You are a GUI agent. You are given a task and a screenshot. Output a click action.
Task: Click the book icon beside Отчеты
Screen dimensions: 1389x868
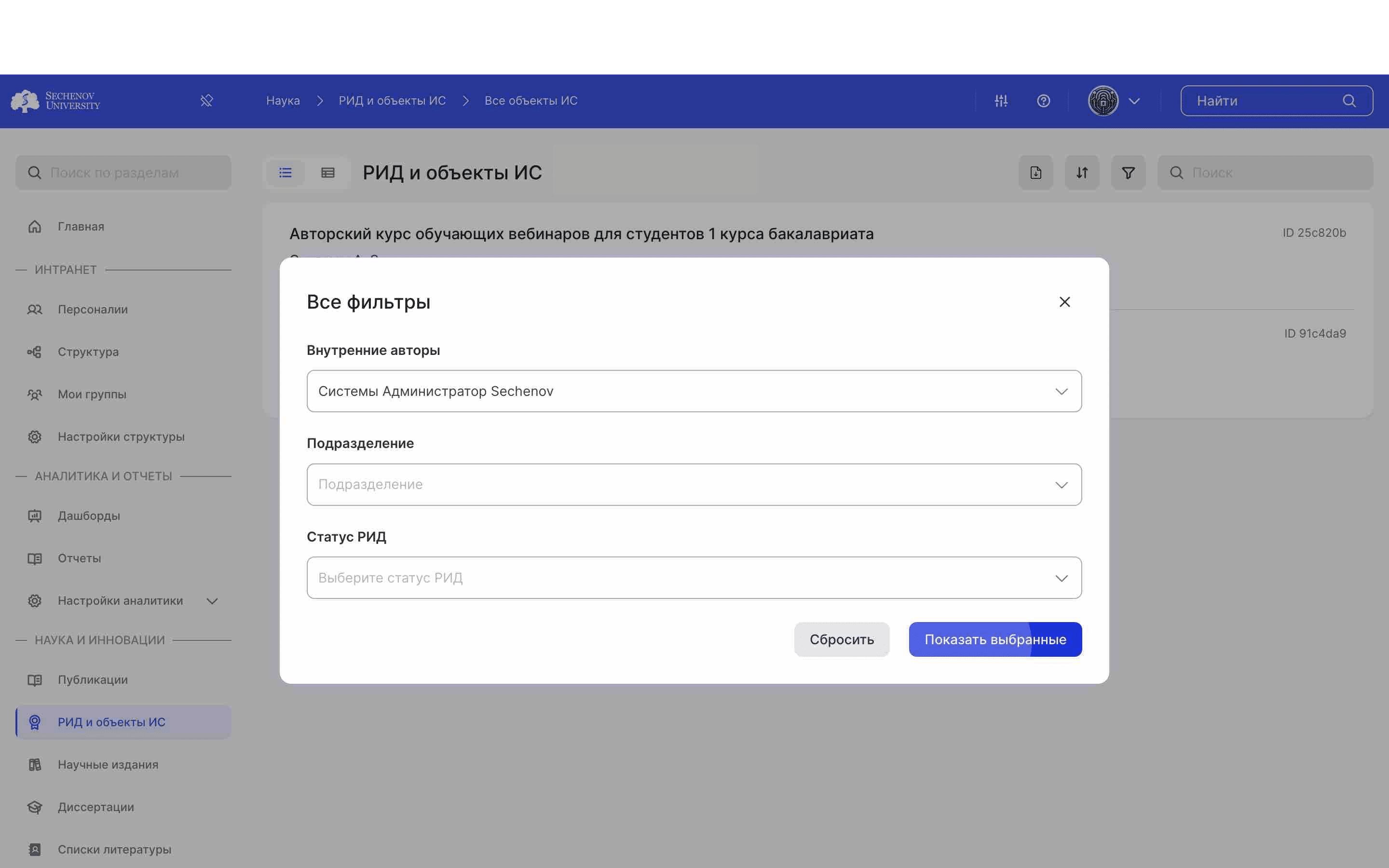pyautogui.click(x=34, y=558)
